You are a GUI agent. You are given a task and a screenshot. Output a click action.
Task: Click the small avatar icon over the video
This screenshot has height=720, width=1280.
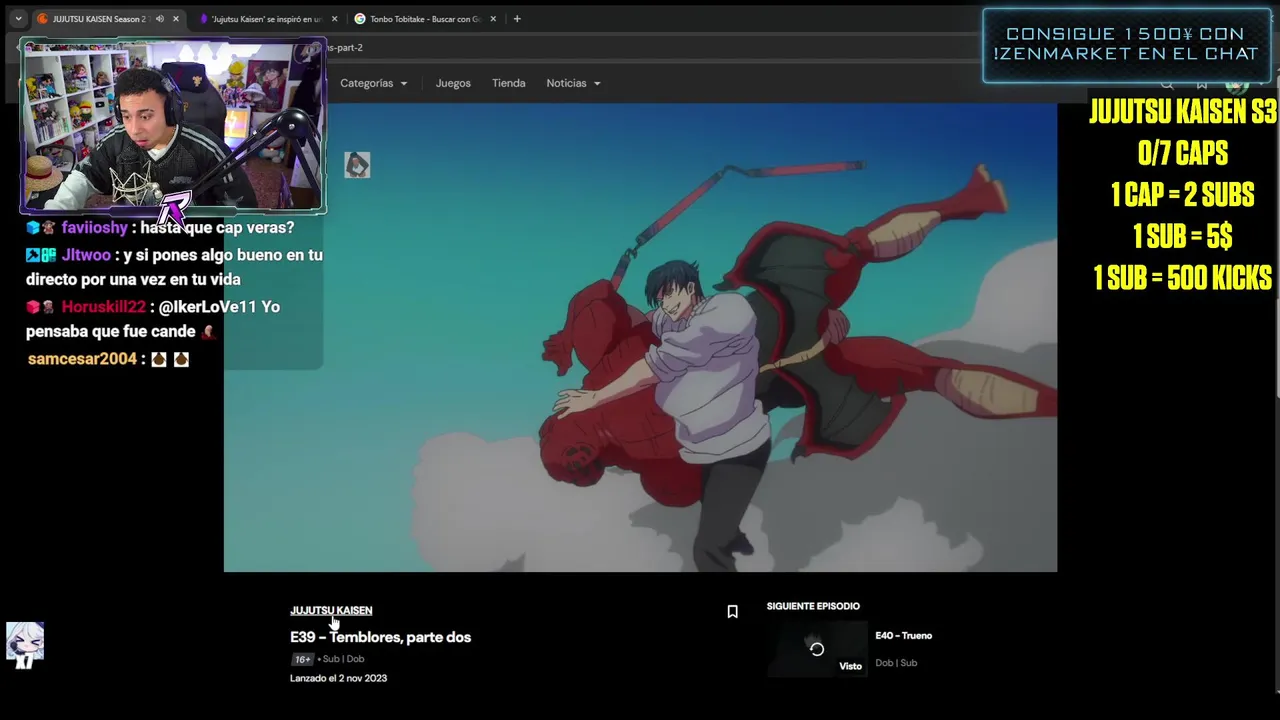357,165
